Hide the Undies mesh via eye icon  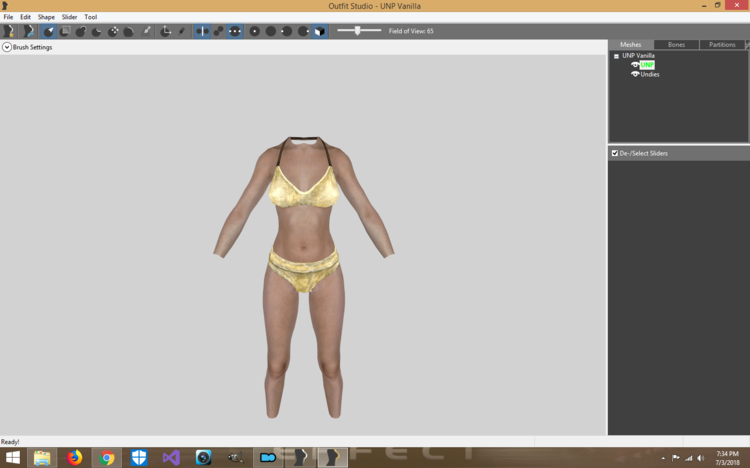pos(635,74)
